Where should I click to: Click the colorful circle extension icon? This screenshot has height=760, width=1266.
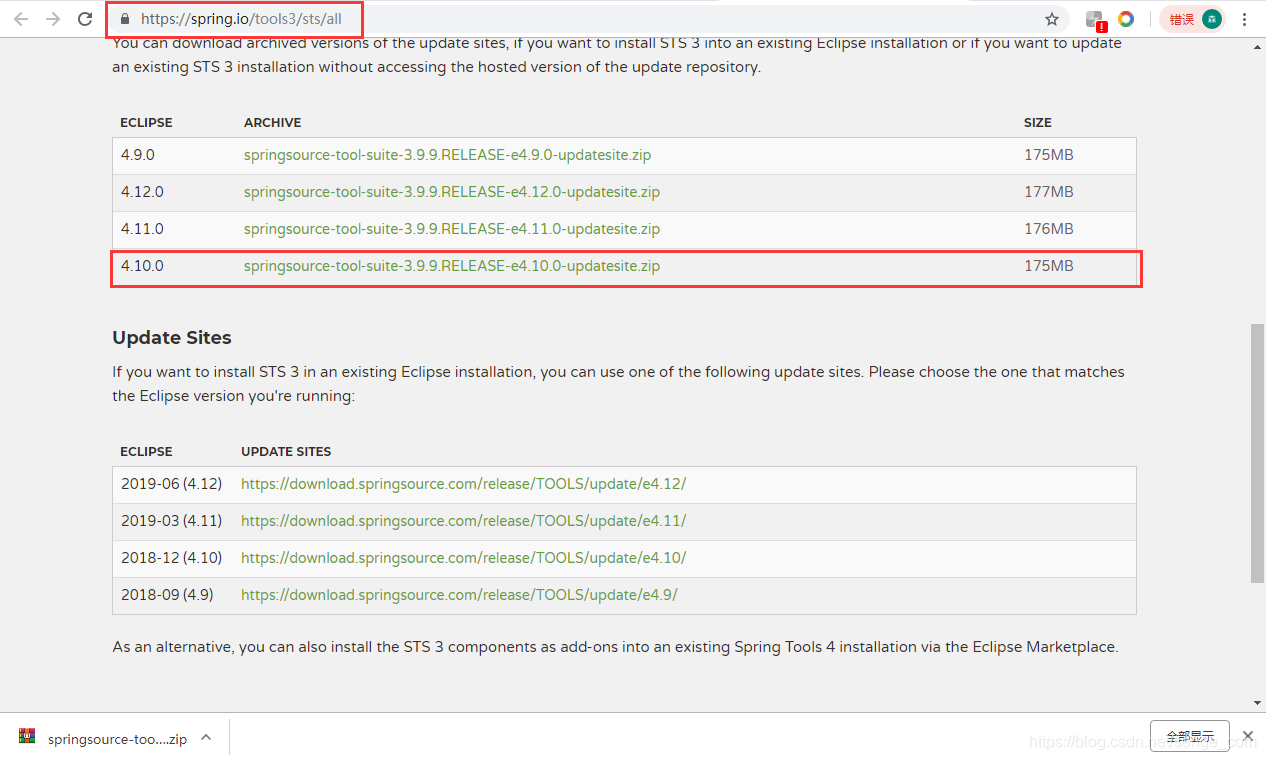1126,19
